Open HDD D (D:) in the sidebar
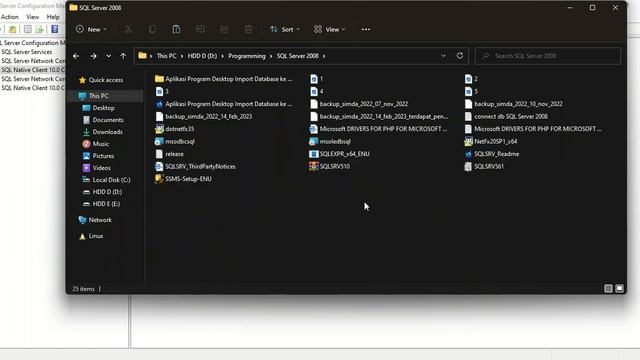 click(x=107, y=192)
